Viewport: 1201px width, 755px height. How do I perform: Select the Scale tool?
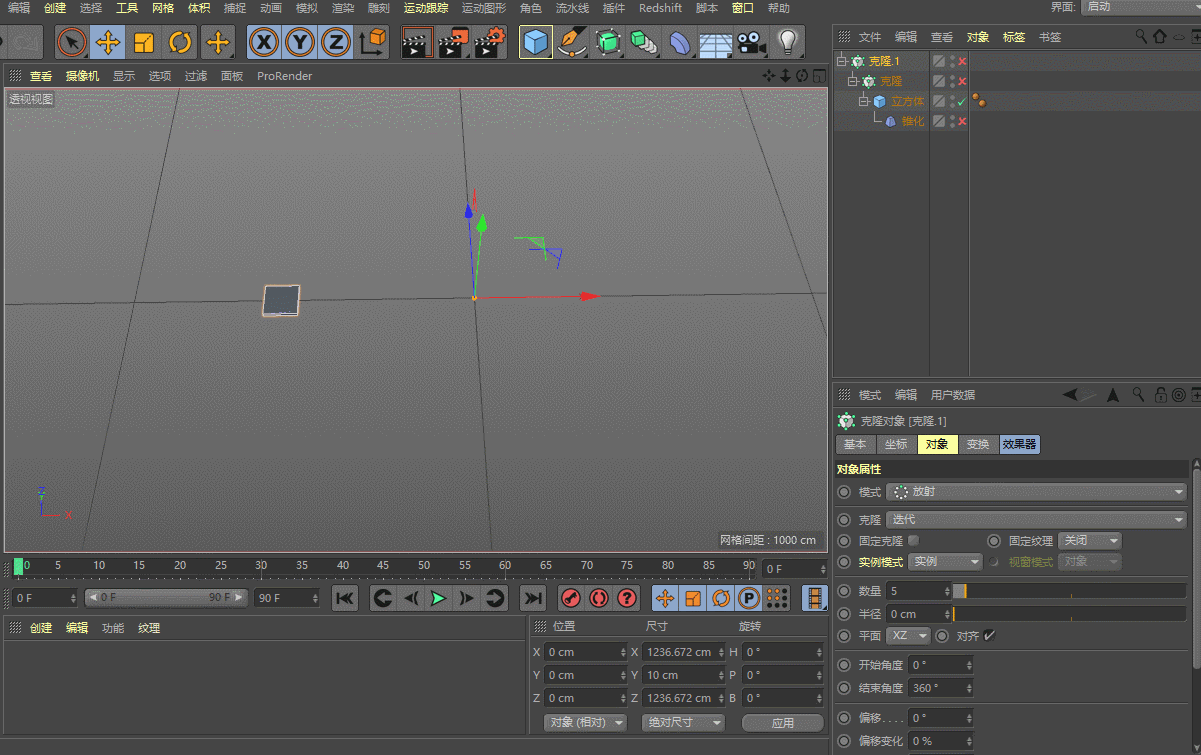coord(144,42)
